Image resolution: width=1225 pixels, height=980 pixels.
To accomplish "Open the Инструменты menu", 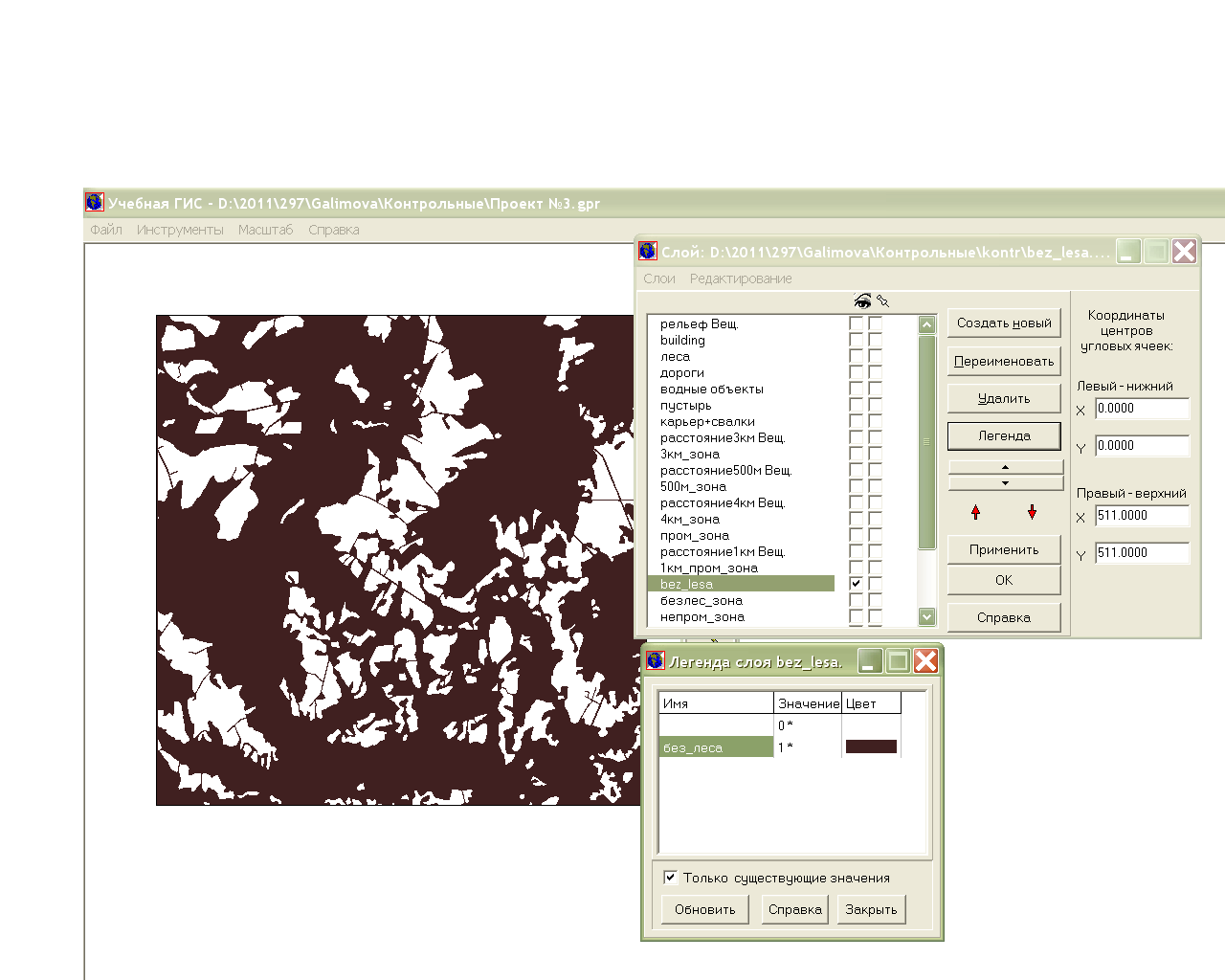I will (x=180, y=230).
